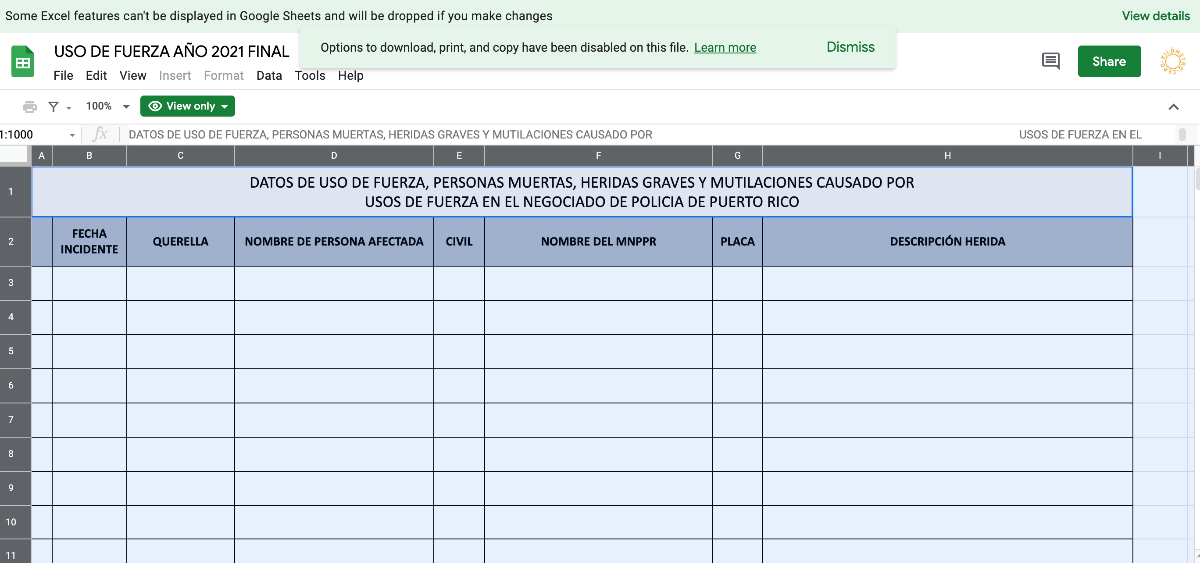Click the select-all corner box
Screen dimensions: 1200x563
(15, 155)
